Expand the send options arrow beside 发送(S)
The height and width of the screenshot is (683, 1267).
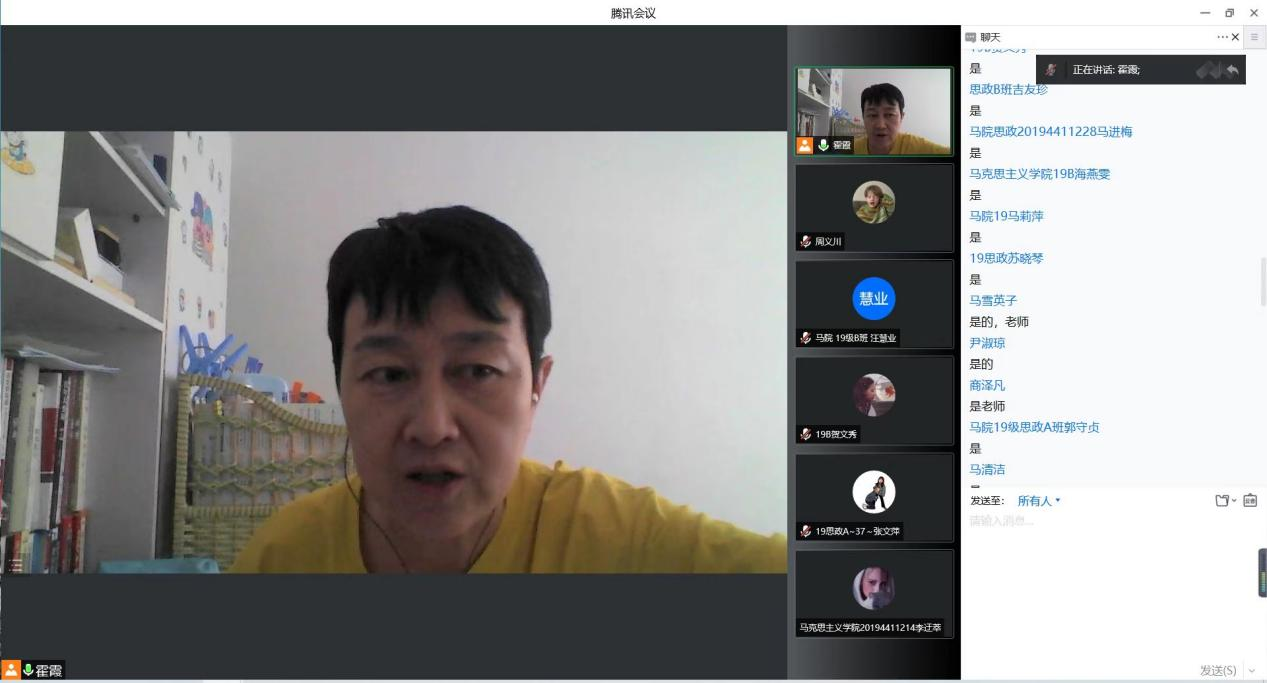[1251, 671]
